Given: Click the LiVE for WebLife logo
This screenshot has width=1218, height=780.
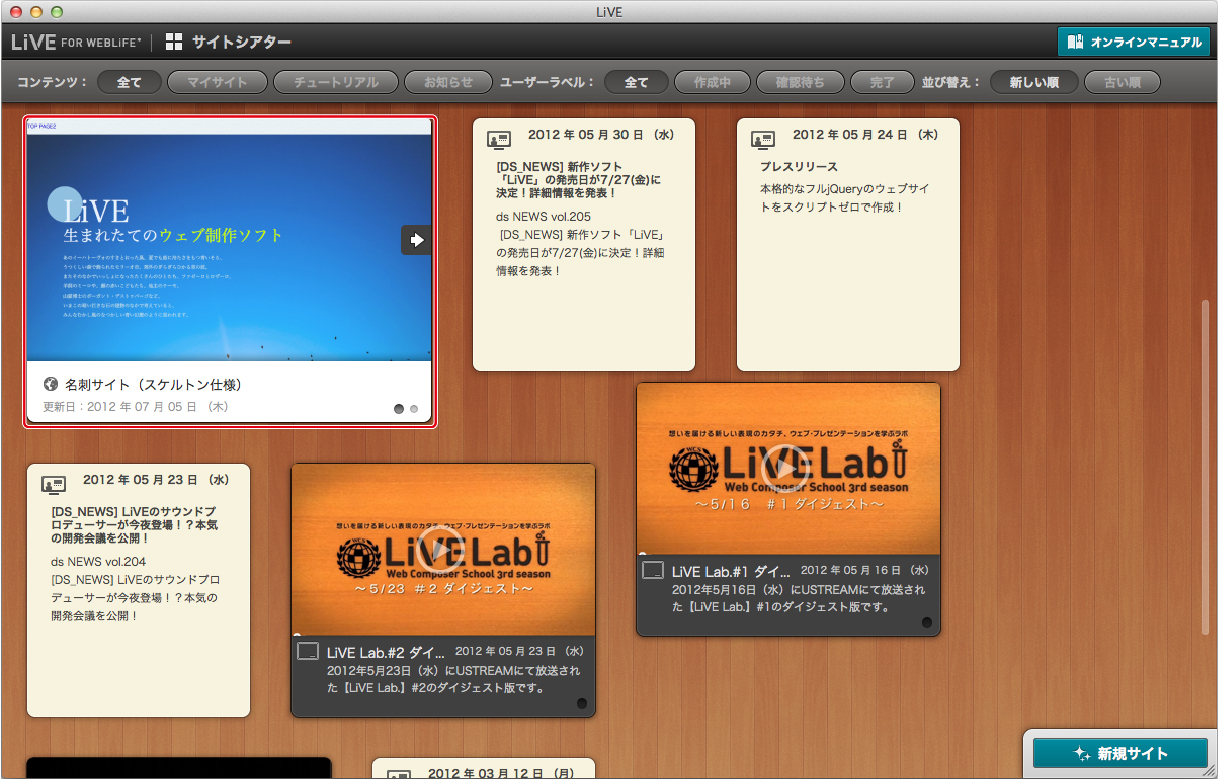Looking at the screenshot, I should tap(76, 42).
